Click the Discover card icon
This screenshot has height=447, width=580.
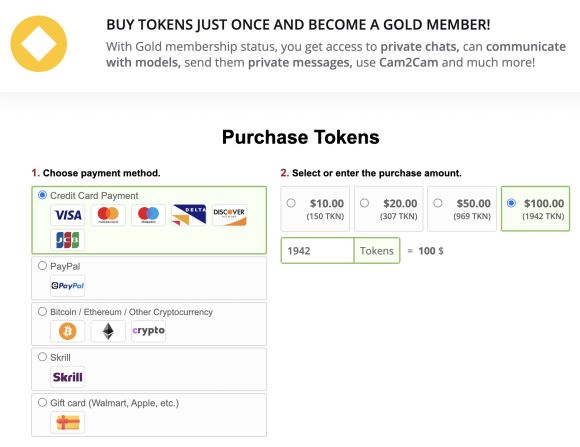pyautogui.click(x=229, y=215)
